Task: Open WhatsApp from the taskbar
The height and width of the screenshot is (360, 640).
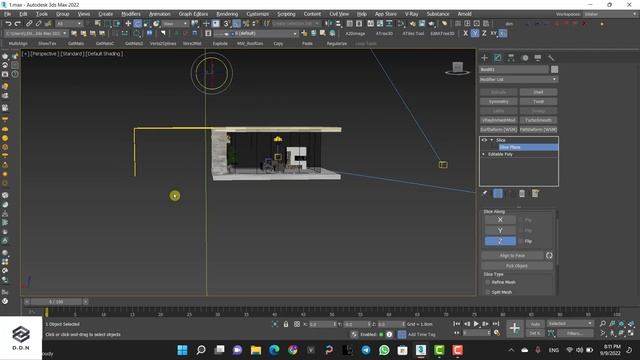Action: click(x=384, y=350)
